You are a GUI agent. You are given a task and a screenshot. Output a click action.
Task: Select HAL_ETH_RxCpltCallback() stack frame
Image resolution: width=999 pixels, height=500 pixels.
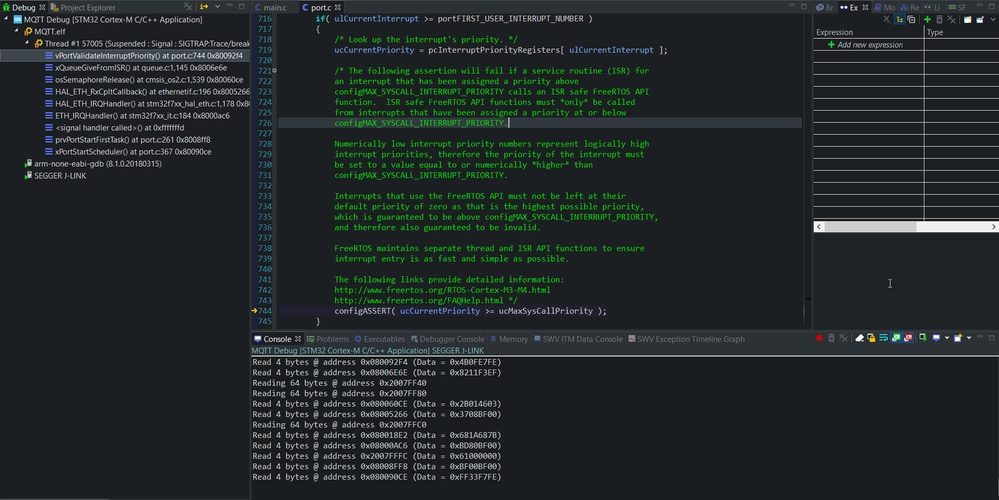click(147, 92)
